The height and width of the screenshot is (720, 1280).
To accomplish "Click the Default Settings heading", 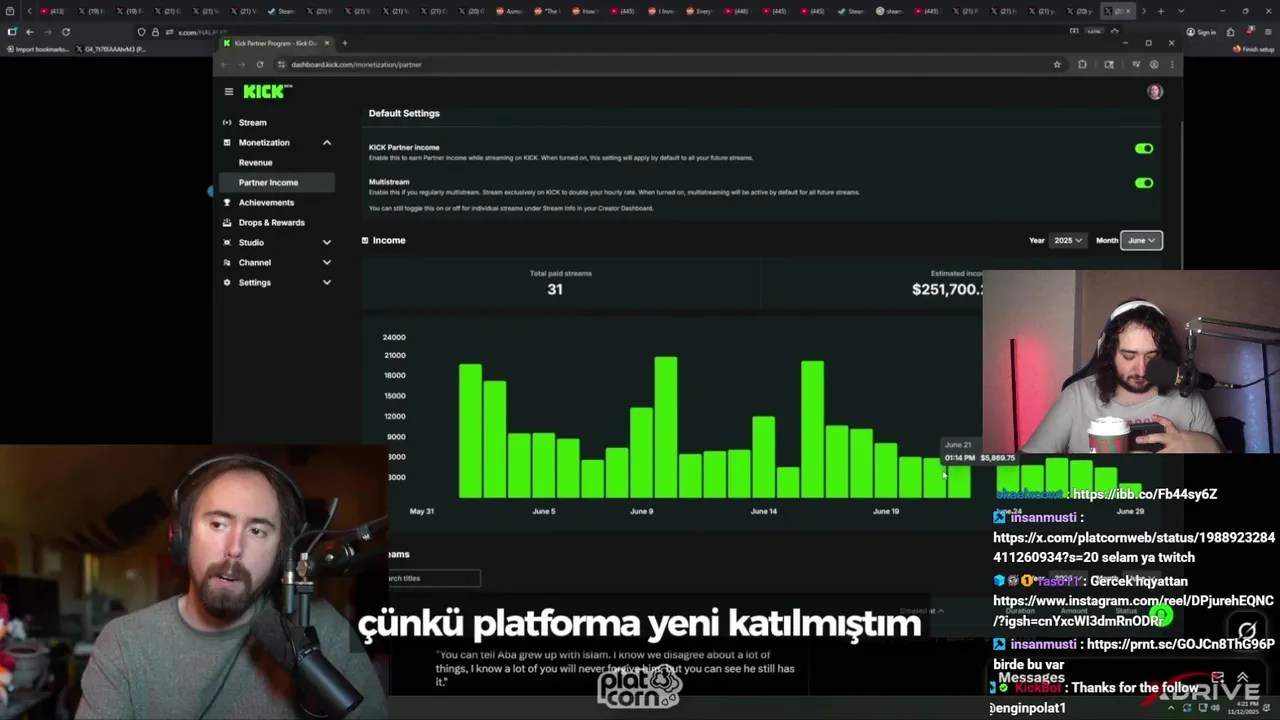I will [x=404, y=114].
